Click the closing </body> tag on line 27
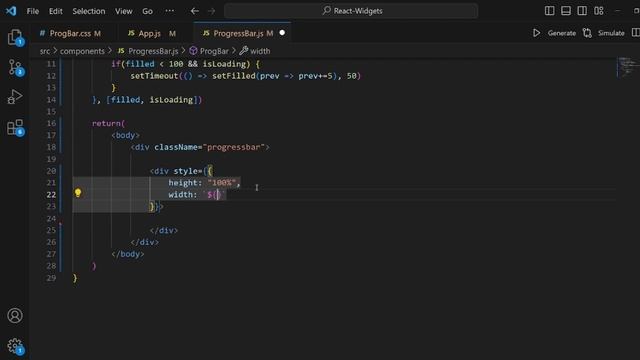The height and width of the screenshot is (360, 640). [x=128, y=254]
